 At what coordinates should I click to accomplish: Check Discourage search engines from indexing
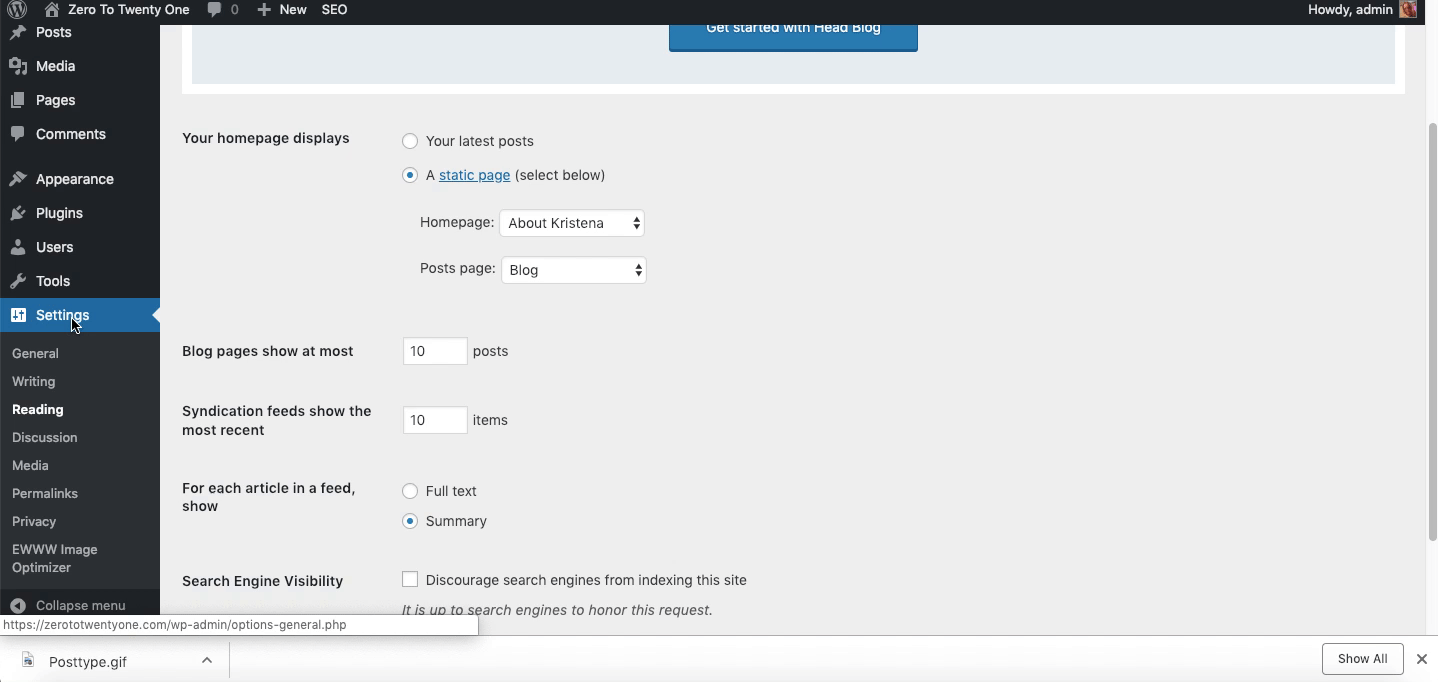pyautogui.click(x=410, y=579)
